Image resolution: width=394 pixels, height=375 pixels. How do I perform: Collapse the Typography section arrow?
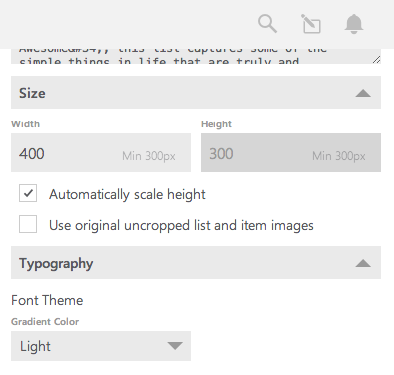363,263
